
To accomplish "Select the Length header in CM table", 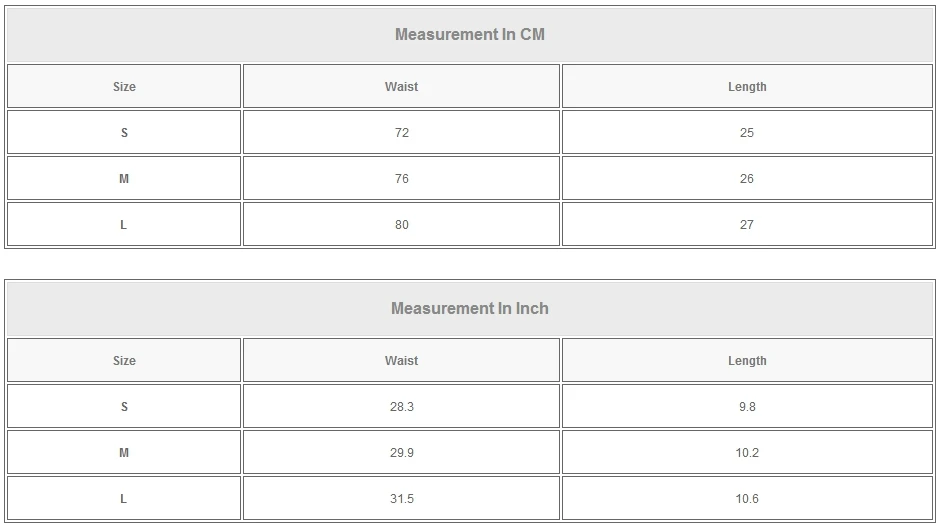I will pyautogui.click(x=747, y=87).
